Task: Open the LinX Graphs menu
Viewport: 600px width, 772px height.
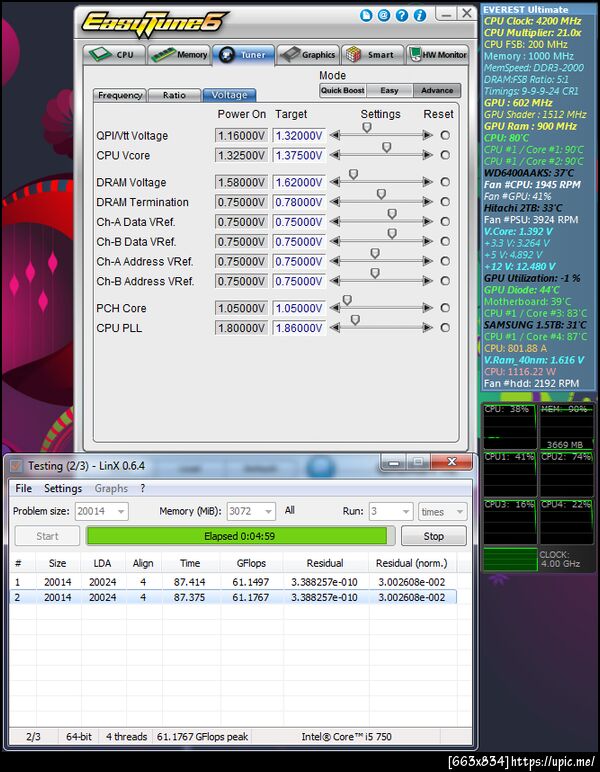Action: point(111,488)
